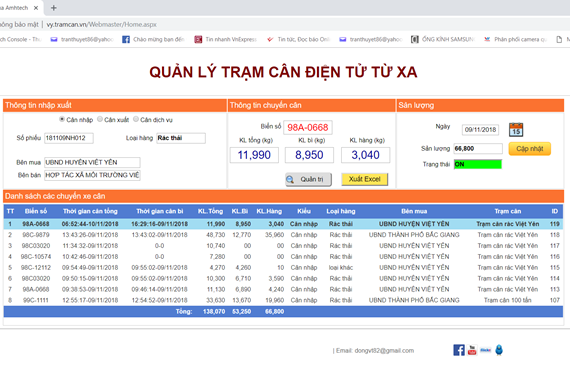Screen dimensions: 570x379
Task: Click the 'Ngày' date field 09/11/2018
Action: [x=481, y=130]
